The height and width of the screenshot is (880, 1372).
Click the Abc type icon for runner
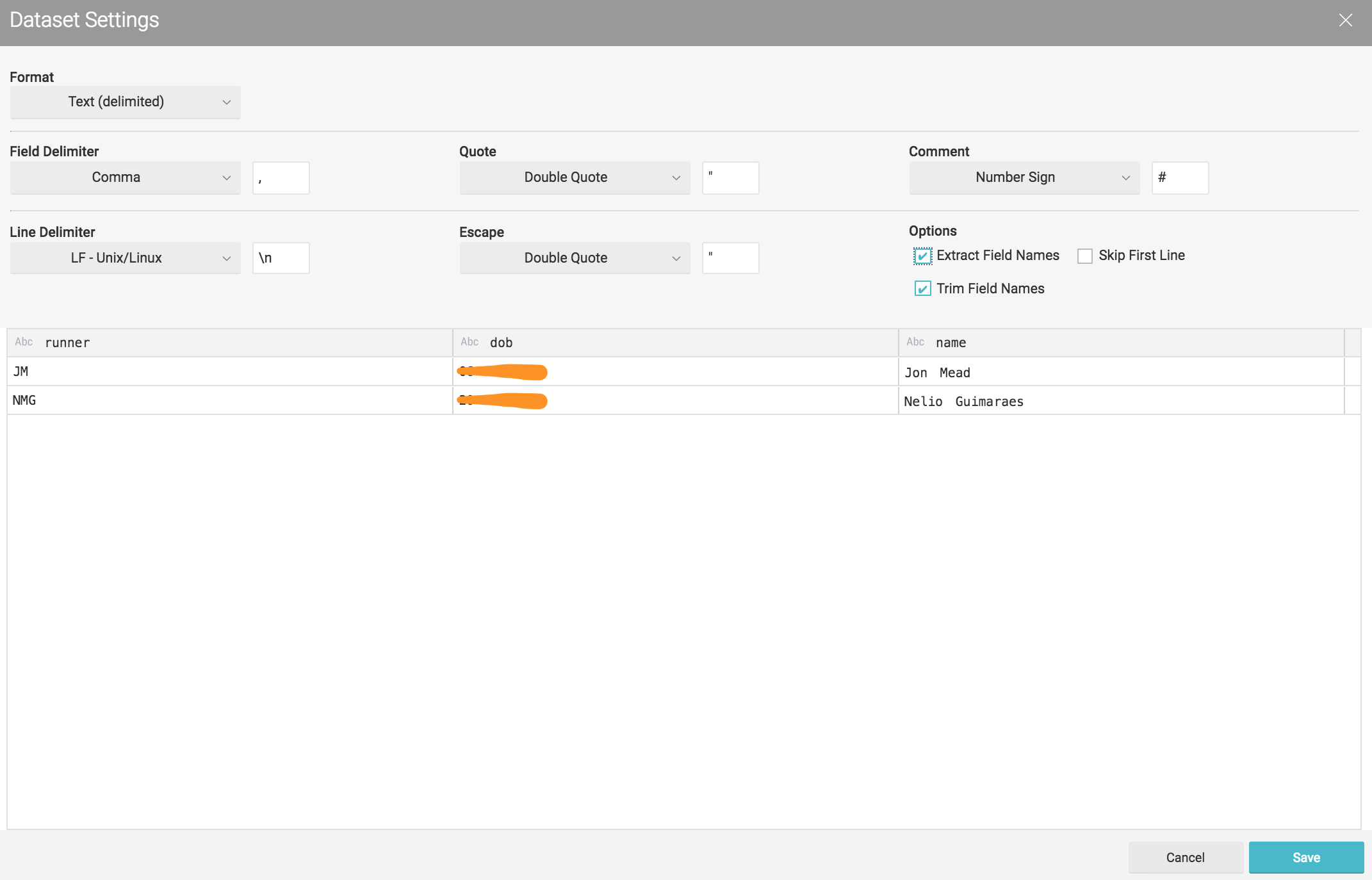point(24,342)
